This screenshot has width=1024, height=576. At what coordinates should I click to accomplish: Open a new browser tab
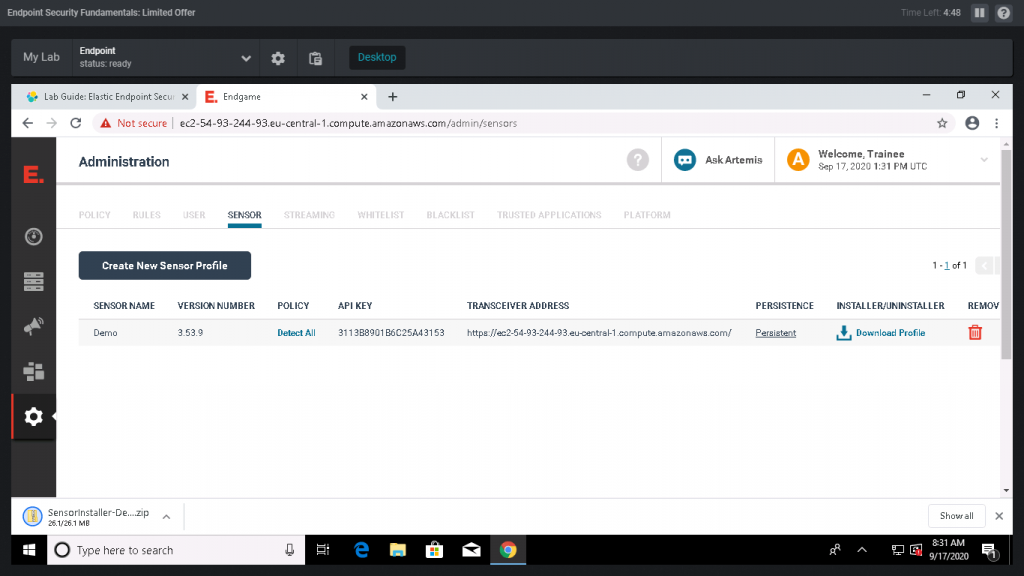tap(392, 97)
